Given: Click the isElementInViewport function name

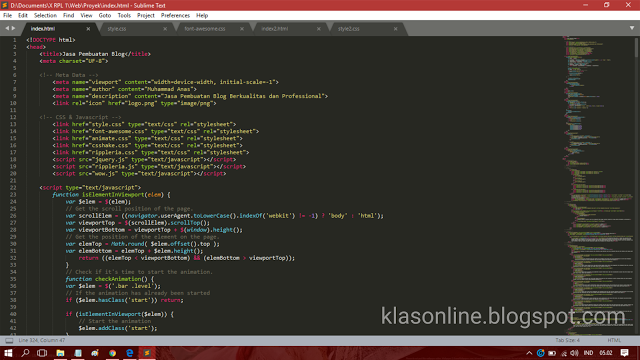Looking at the screenshot, I should [x=113, y=195].
